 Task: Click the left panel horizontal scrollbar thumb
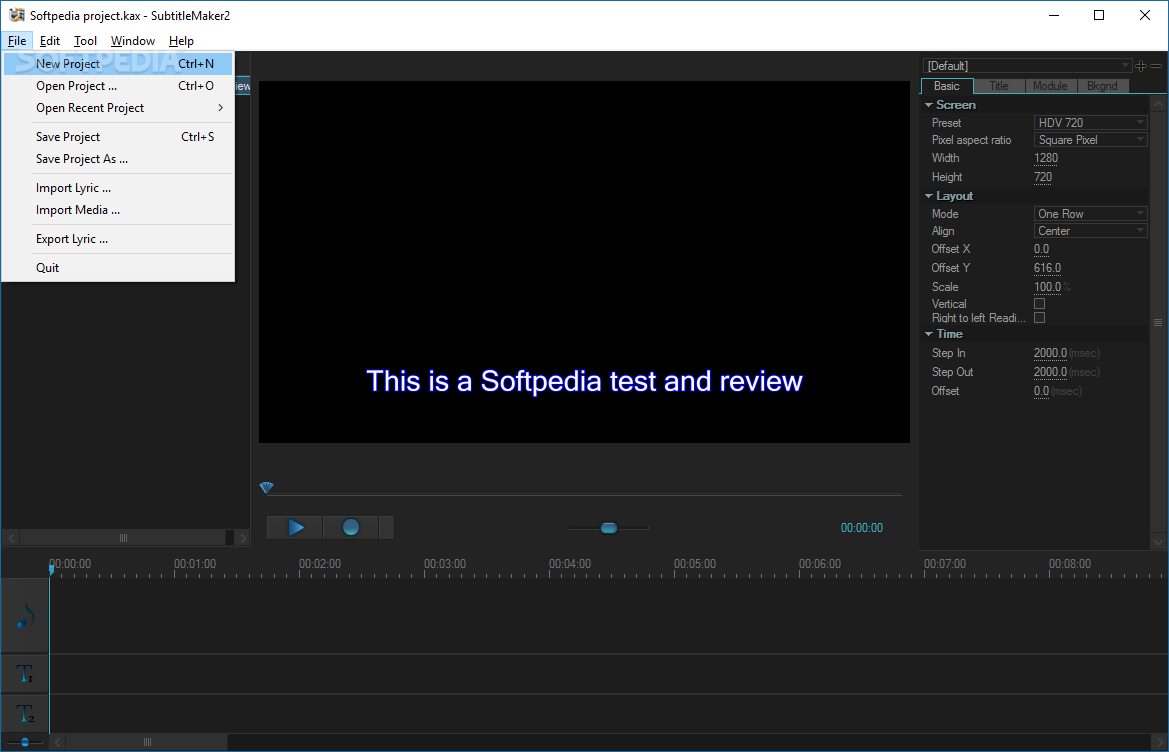click(x=123, y=537)
